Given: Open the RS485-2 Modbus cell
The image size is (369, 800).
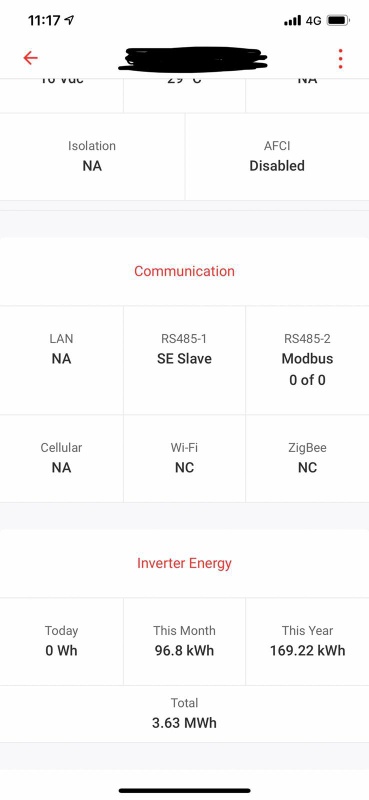Looking at the screenshot, I should coord(307,360).
